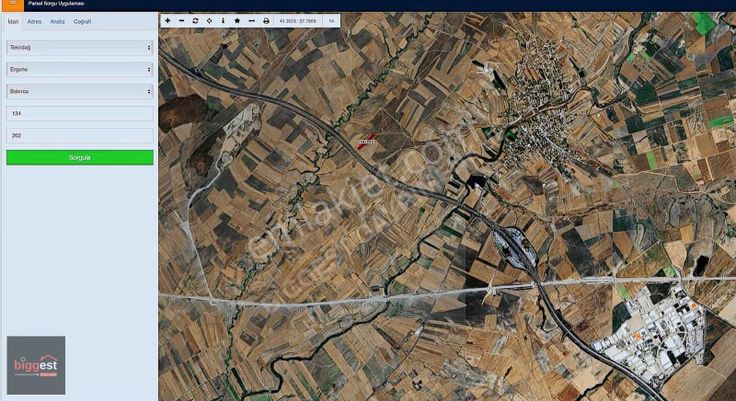Click the info (i) tool icon

tap(223, 21)
